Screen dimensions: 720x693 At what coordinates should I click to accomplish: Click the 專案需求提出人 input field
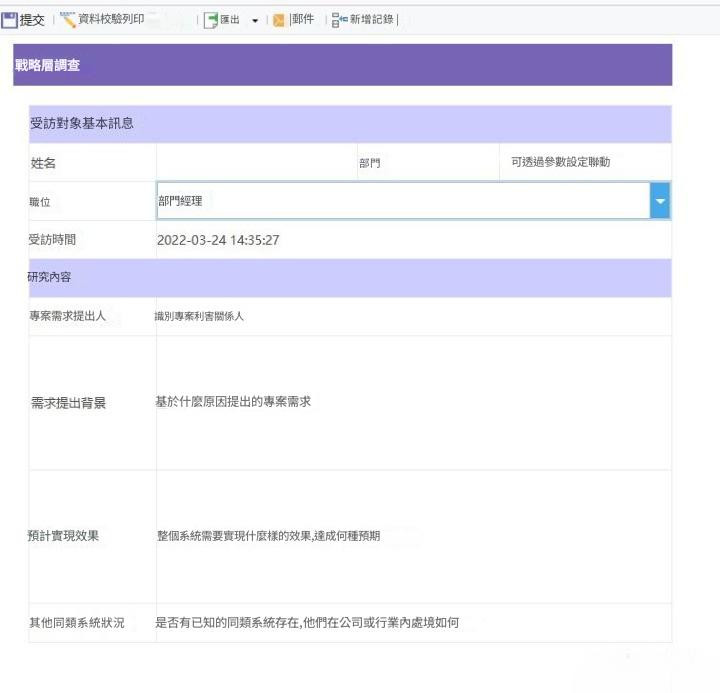tap(414, 316)
